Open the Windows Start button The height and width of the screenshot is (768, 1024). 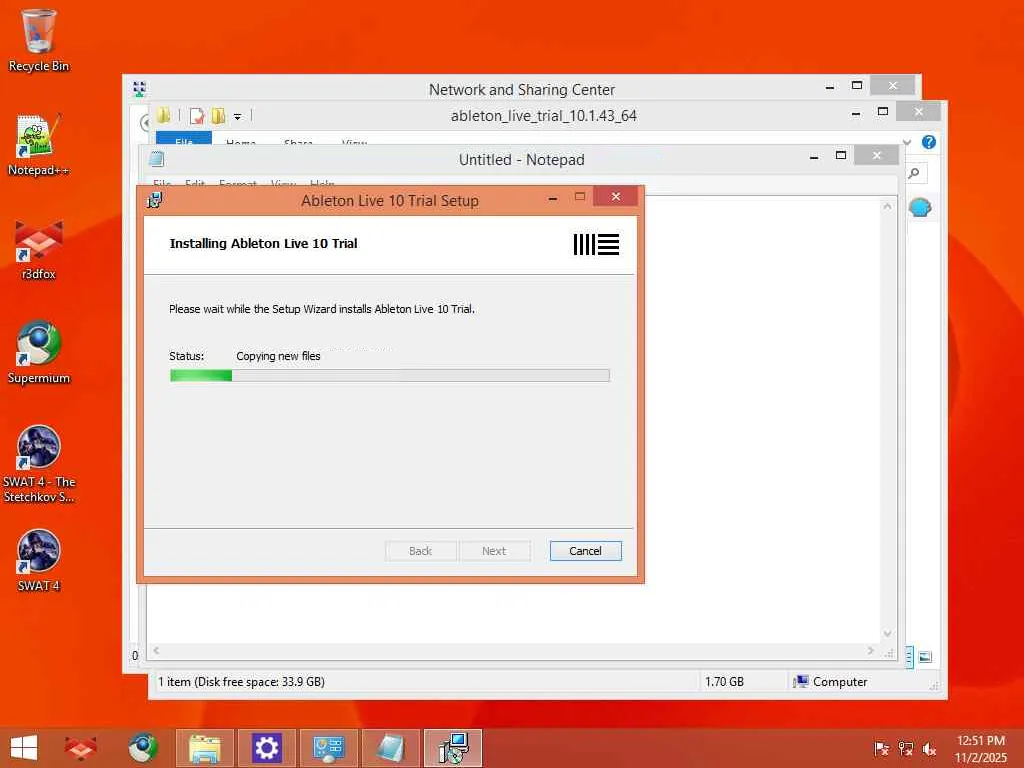click(x=24, y=748)
